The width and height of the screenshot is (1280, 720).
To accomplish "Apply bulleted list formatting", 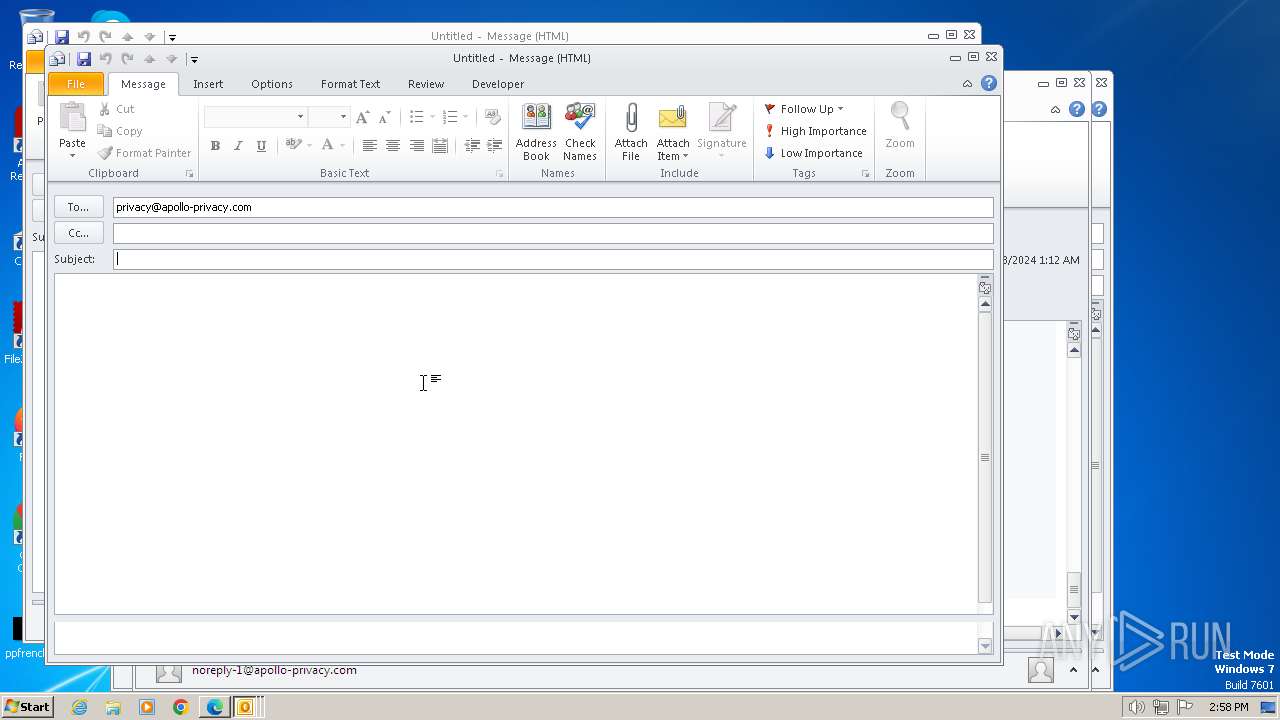I will 417,117.
